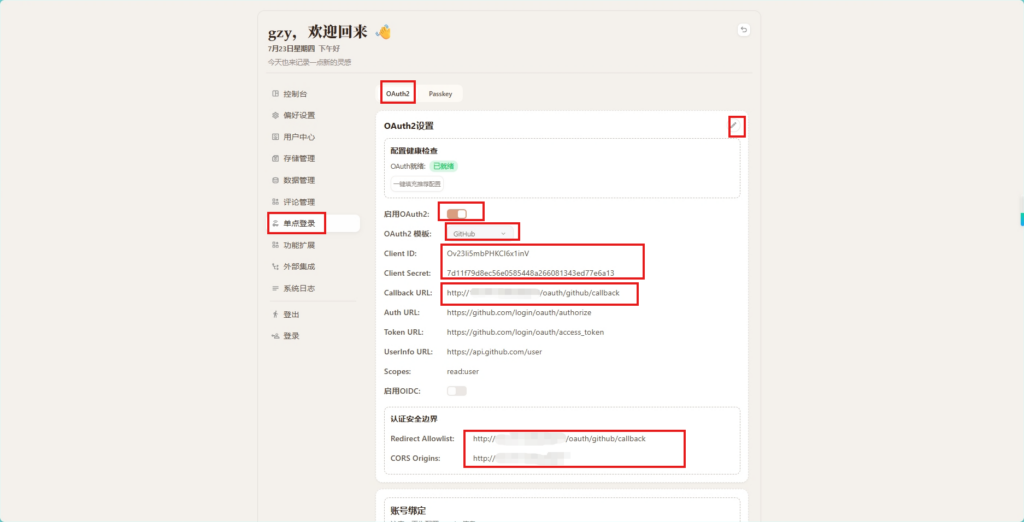Click the OAuth2设置 heading
1024x522 pixels.
coord(409,125)
